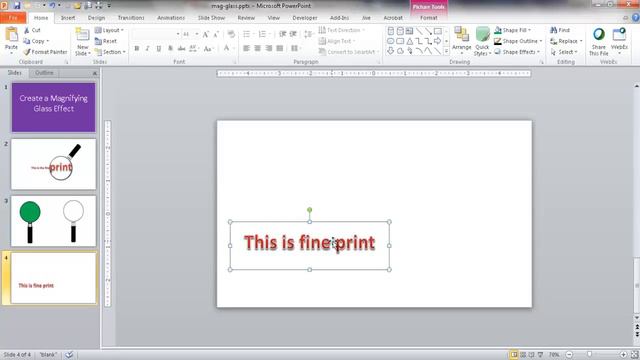Switch to the Outline pane tab
This screenshot has width=640, height=360.
pos(44,73)
